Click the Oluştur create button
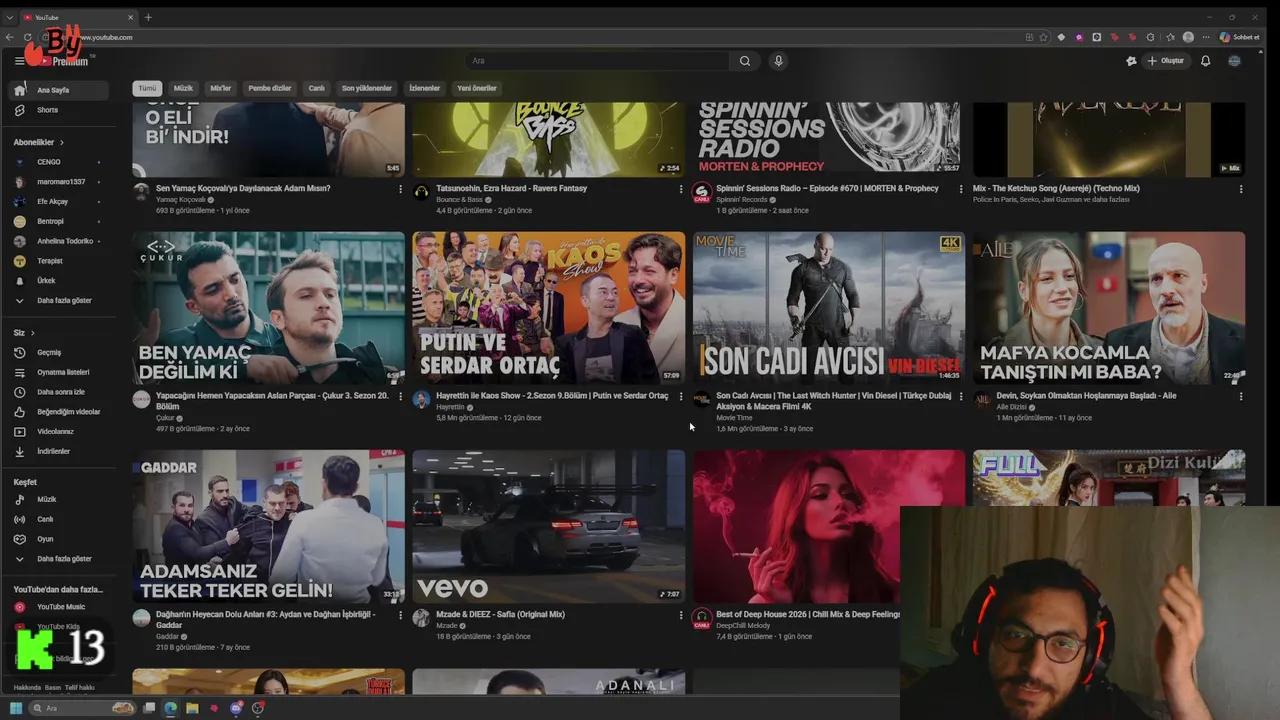 (1166, 61)
